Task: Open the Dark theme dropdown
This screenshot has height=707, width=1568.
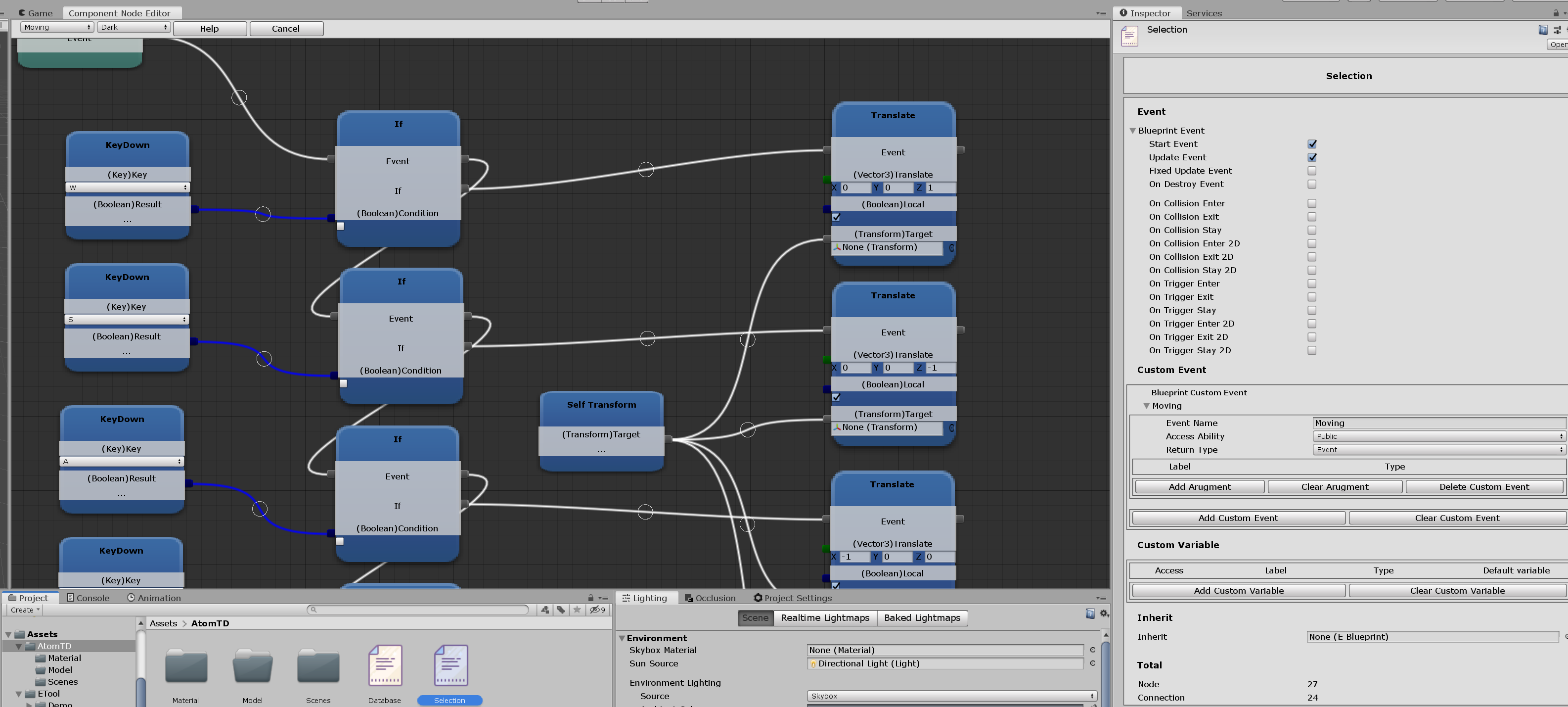Action: pos(134,27)
